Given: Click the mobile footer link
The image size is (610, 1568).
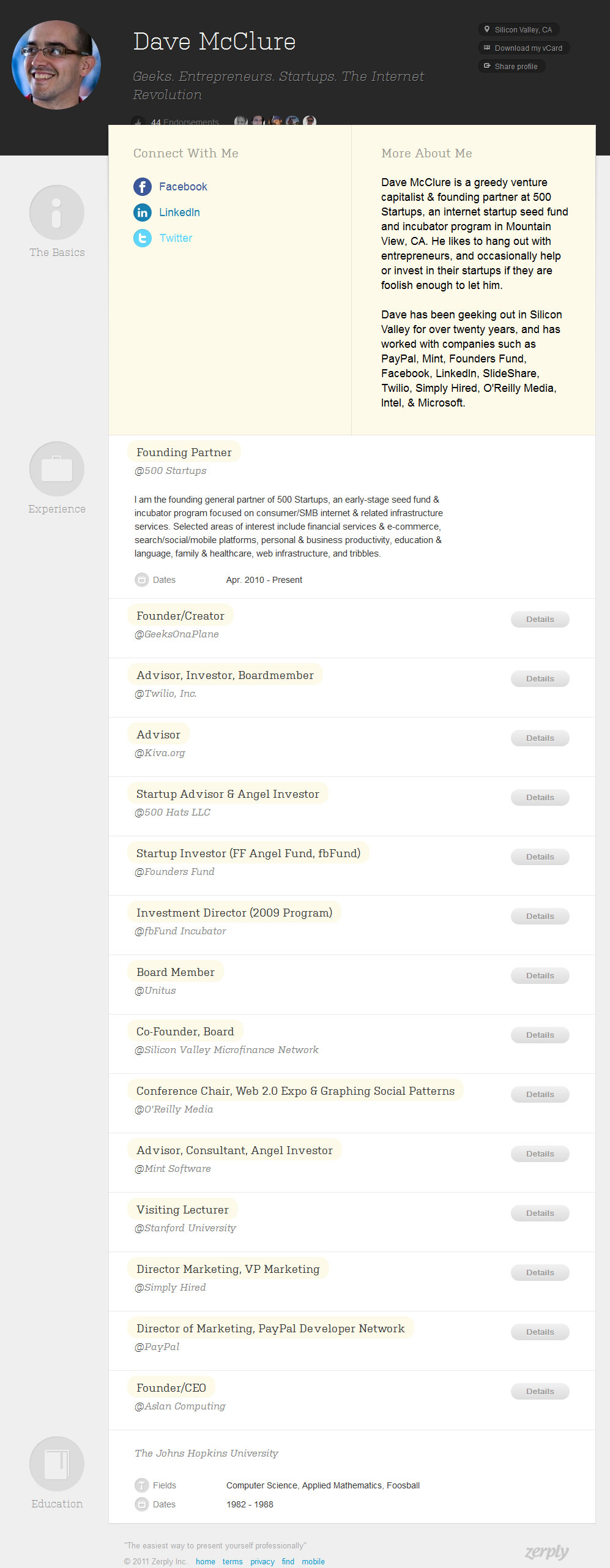Looking at the screenshot, I should (x=313, y=1562).
